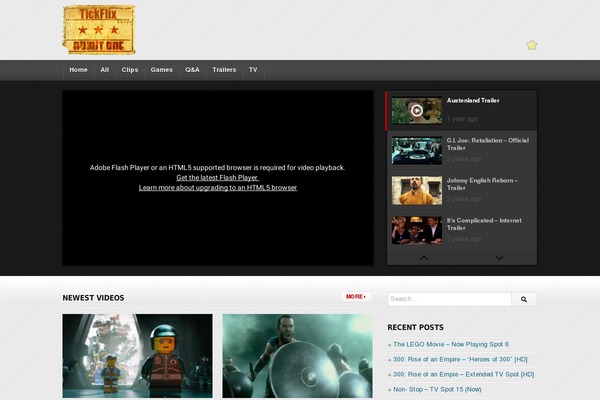Open 300: Rise of an Empire Heroes of 300 post

coord(460,359)
